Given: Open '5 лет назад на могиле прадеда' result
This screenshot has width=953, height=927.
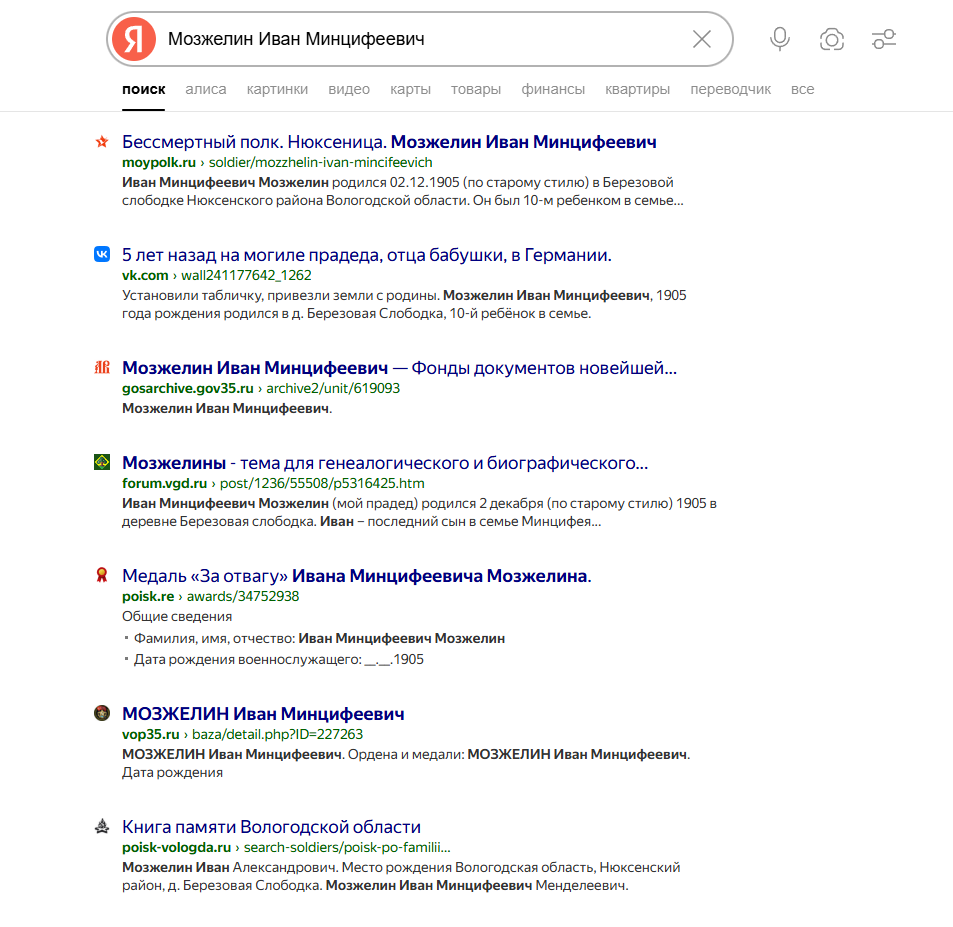Looking at the screenshot, I should (366, 255).
